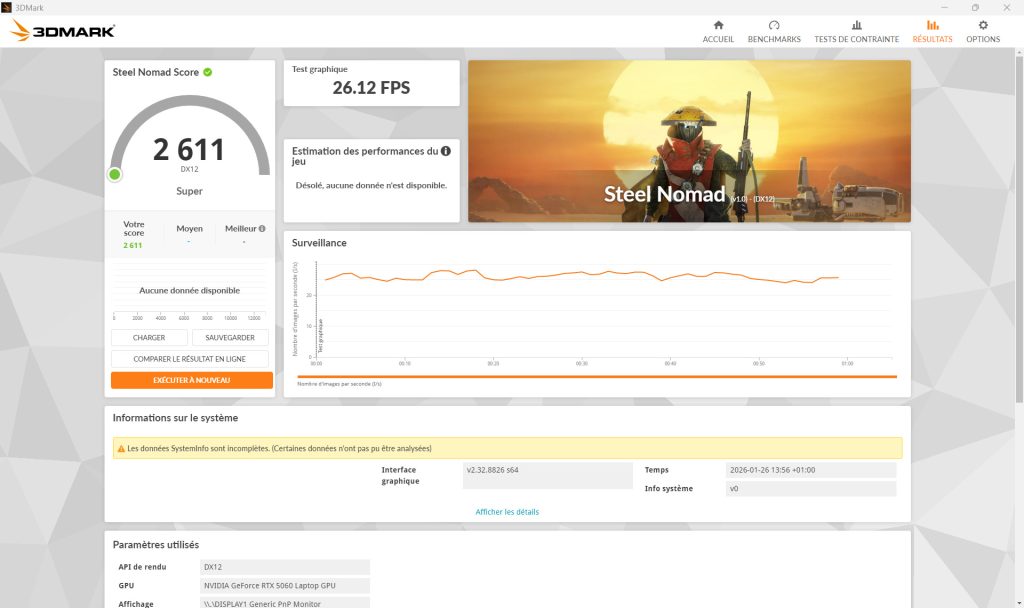The height and width of the screenshot is (608, 1024).
Task: Click the SAUVEGARDER button
Action: pyautogui.click(x=230, y=338)
